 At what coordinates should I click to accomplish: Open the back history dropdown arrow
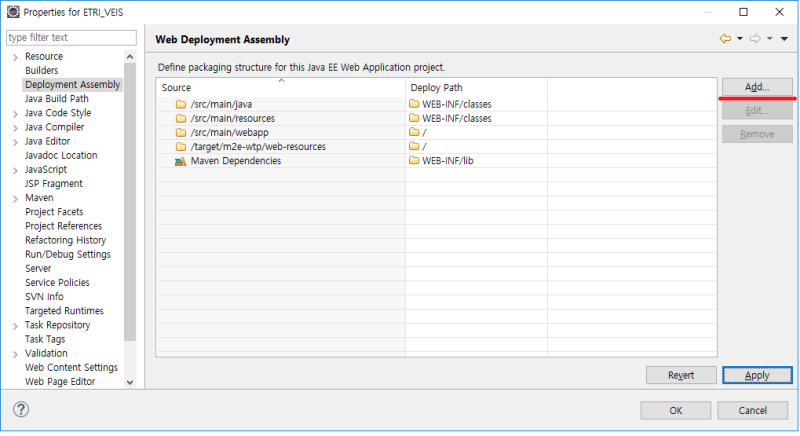[x=740, y=39]
